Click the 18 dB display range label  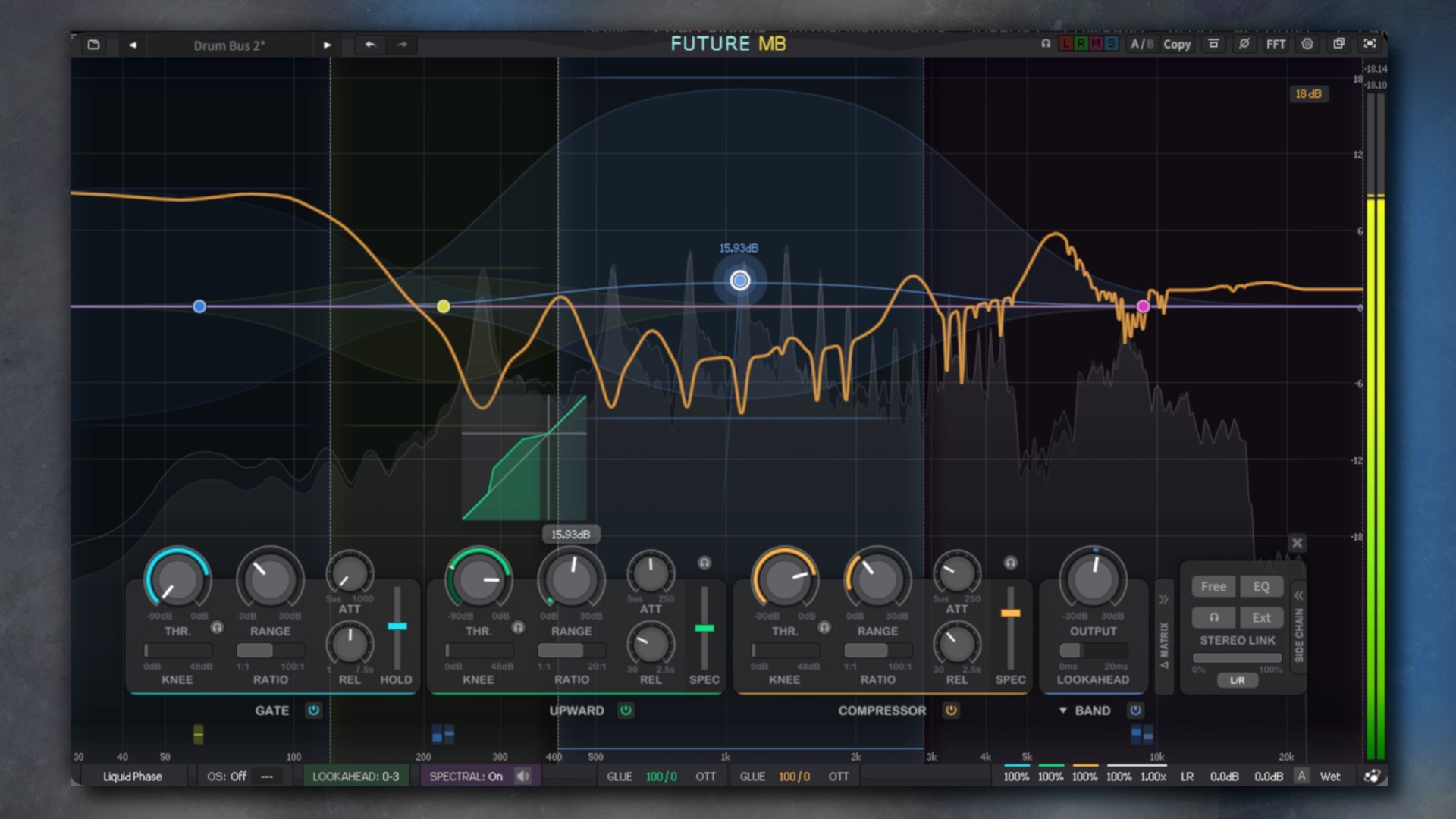[1309, 94]
